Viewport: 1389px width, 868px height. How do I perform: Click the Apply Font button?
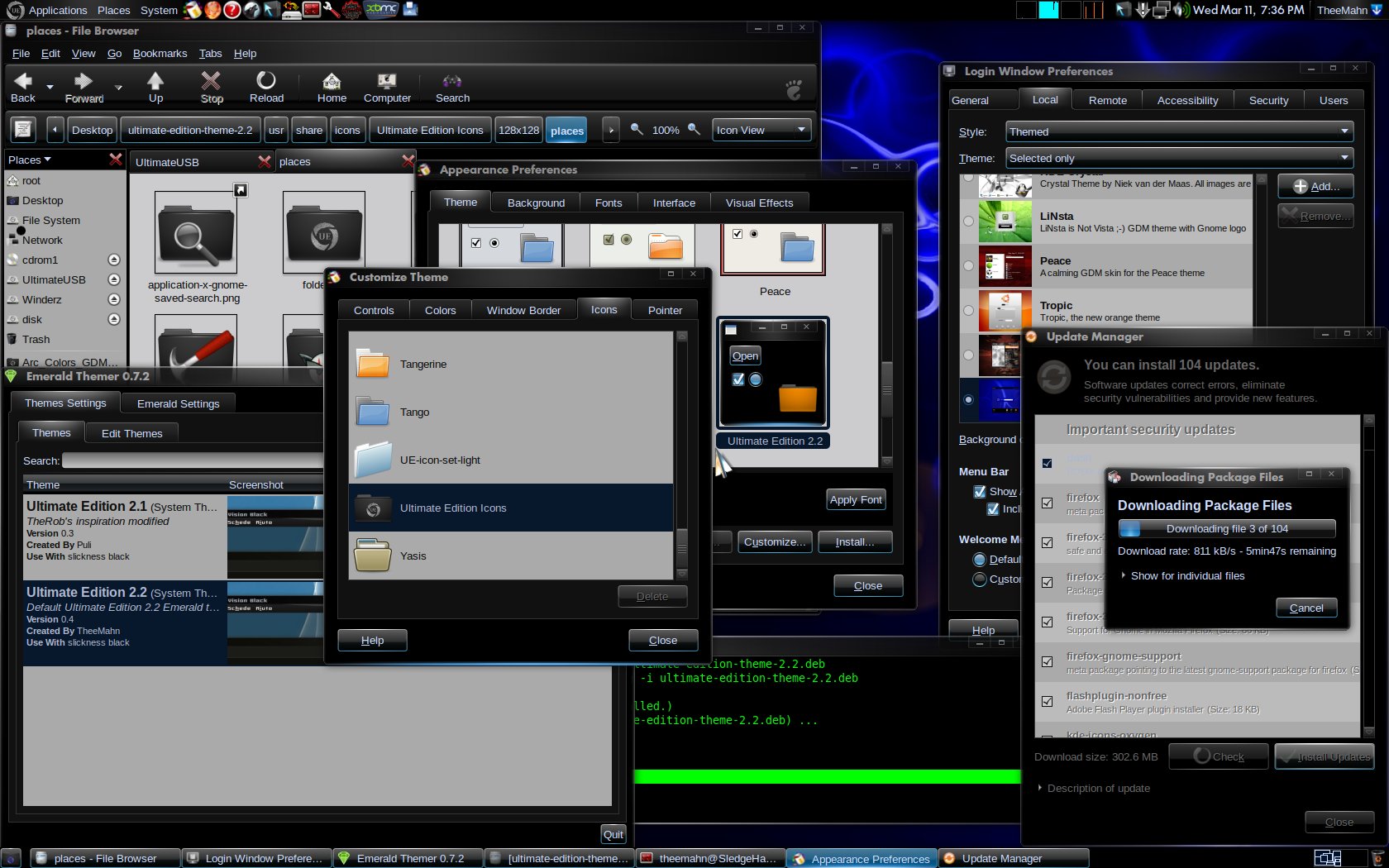856,499
